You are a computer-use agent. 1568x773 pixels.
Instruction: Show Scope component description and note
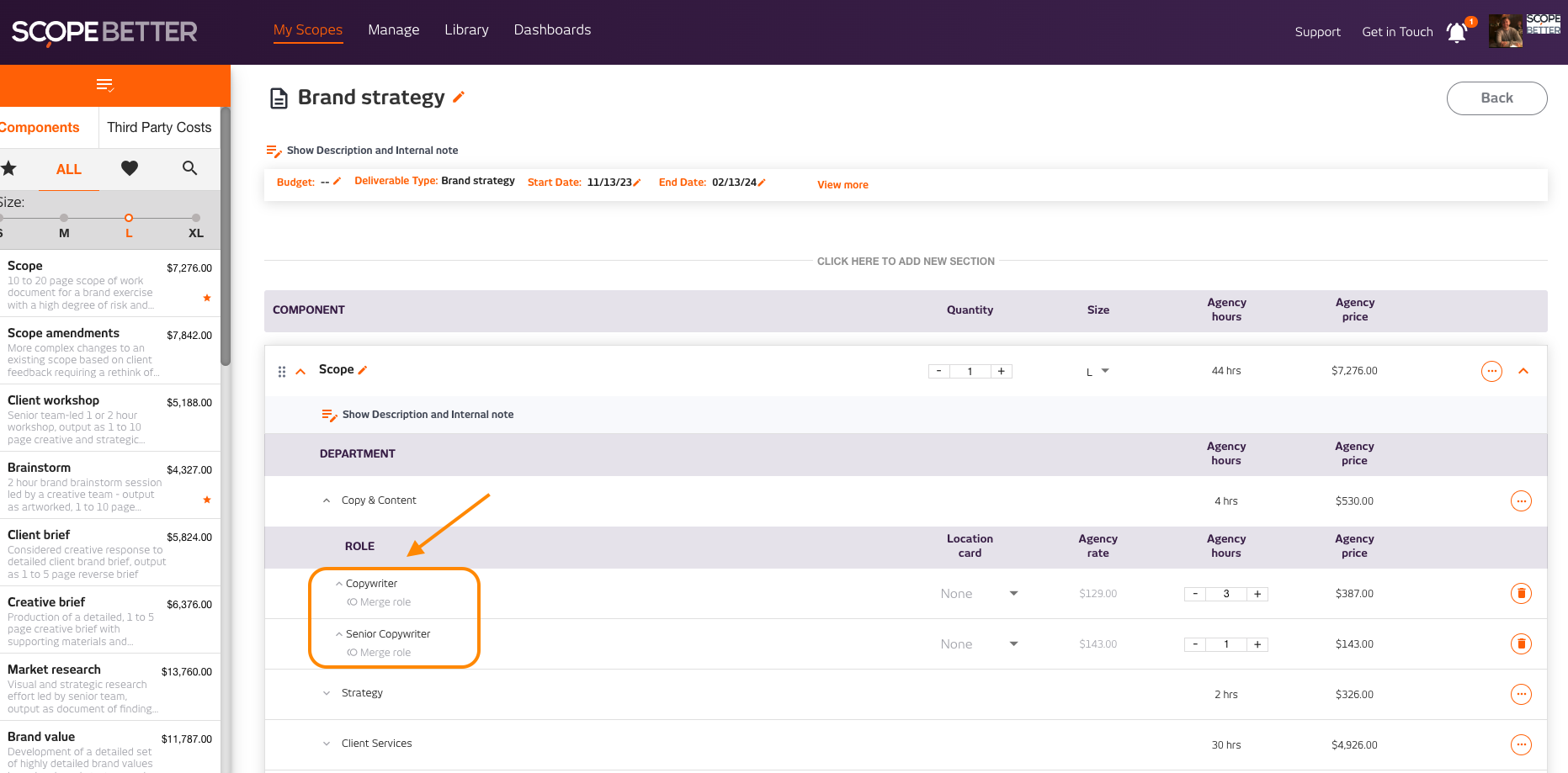click(418, 415)
